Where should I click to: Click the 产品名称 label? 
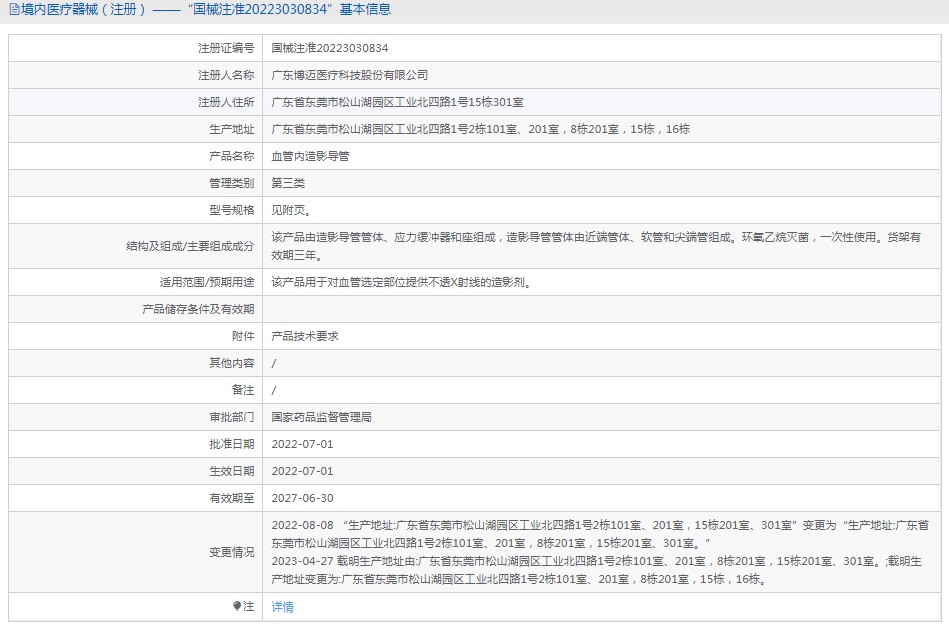(x=232, y=156)
